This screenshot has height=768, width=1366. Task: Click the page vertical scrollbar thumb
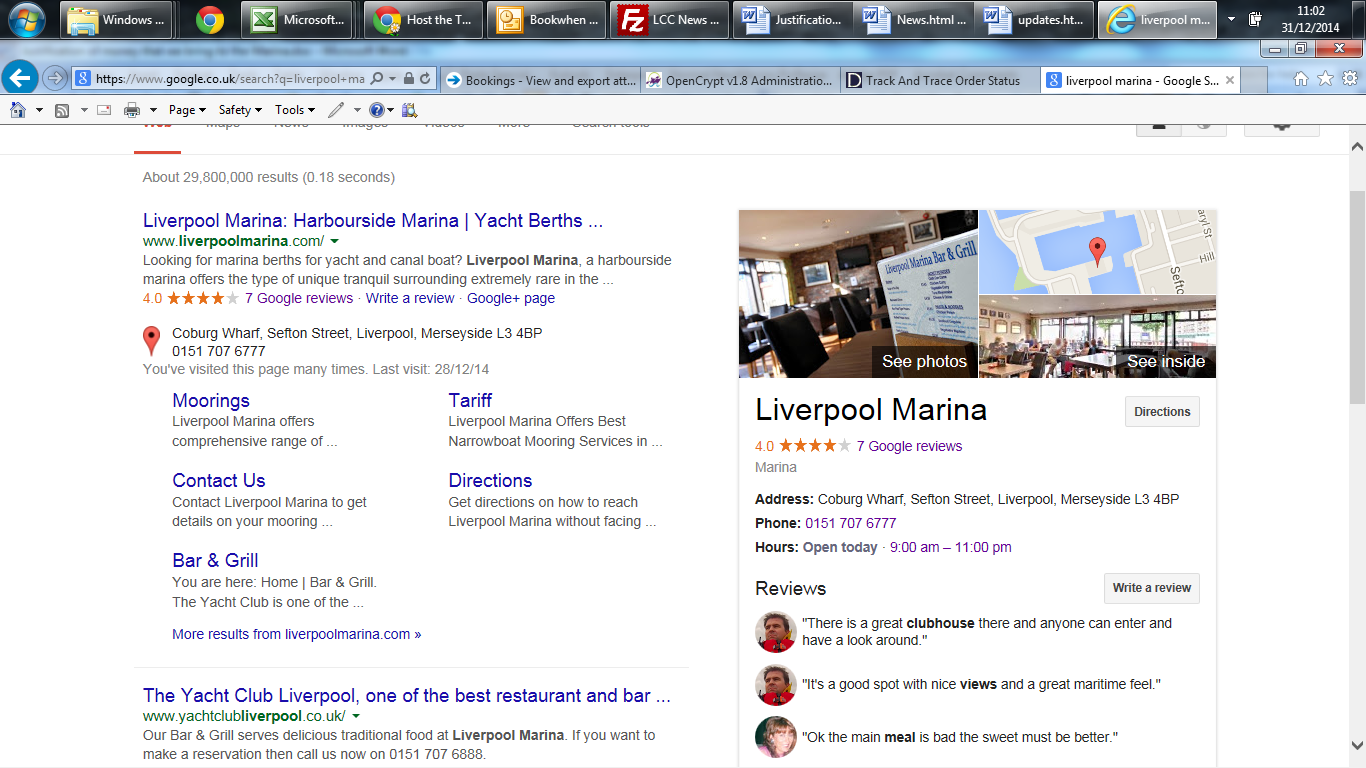click(1357, 298)
